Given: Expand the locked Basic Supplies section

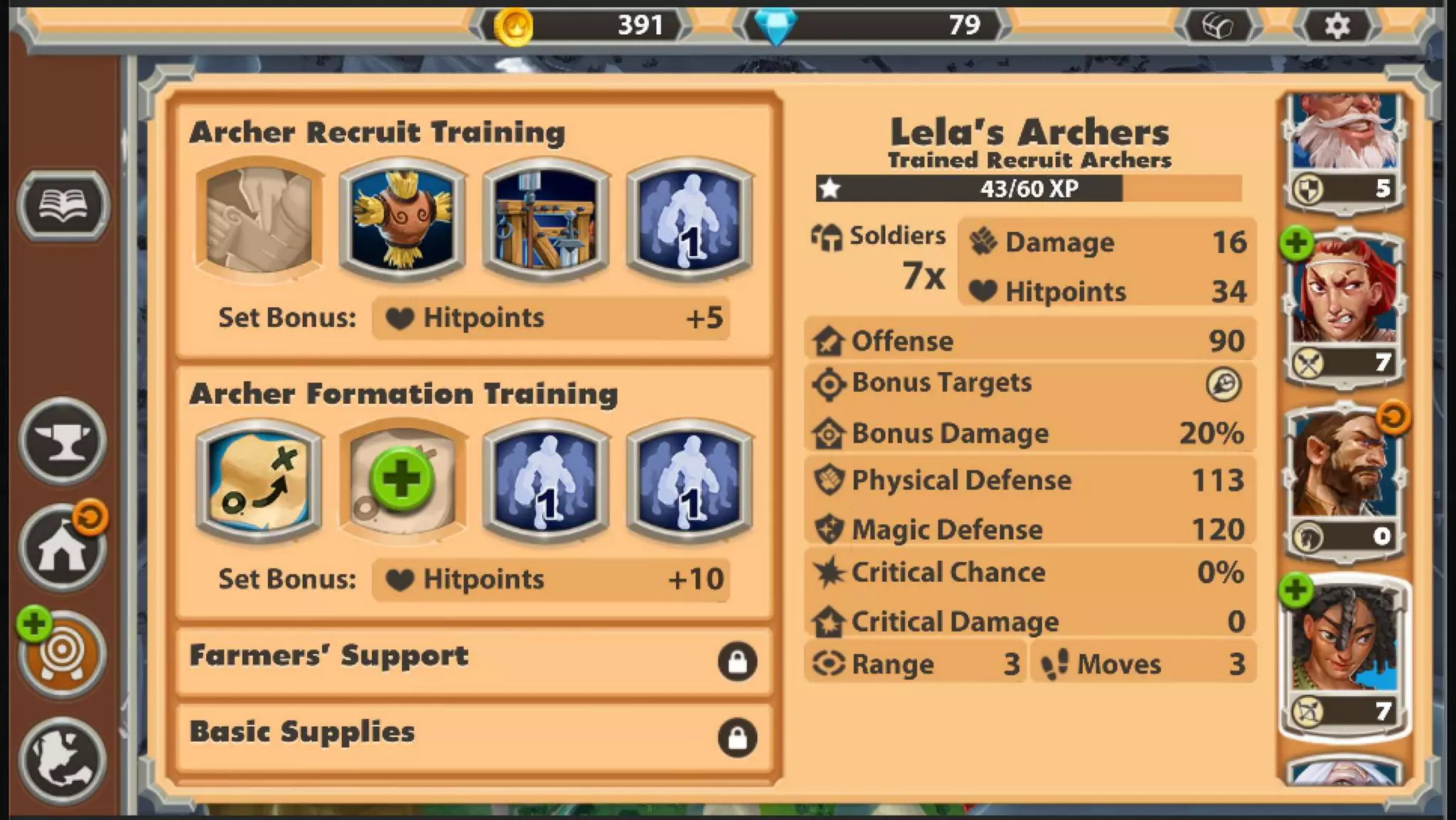Looking at the screenshot, I should point(473,737).
